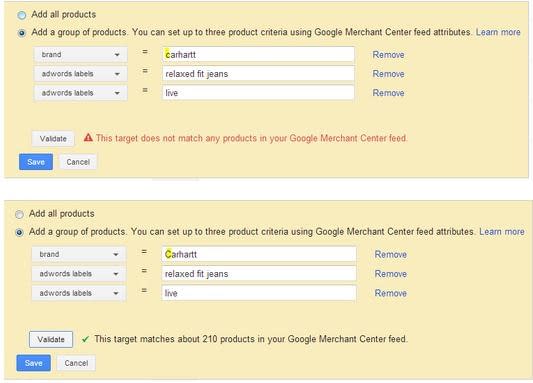The height and width of the screenshot is (383, 533).
Task: Open brand dropdown next to lowercase 'carhartt'
Action: point(81,55)
